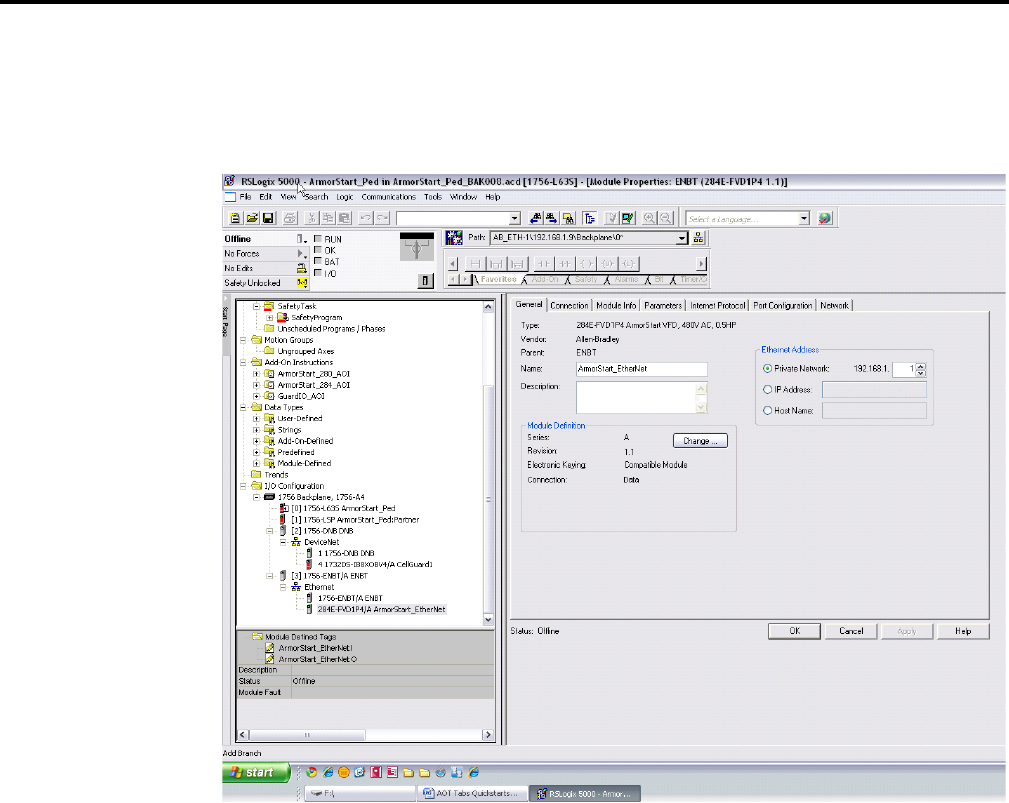
Task: Click the Change... module definition button
Action: tap(700, 441)
